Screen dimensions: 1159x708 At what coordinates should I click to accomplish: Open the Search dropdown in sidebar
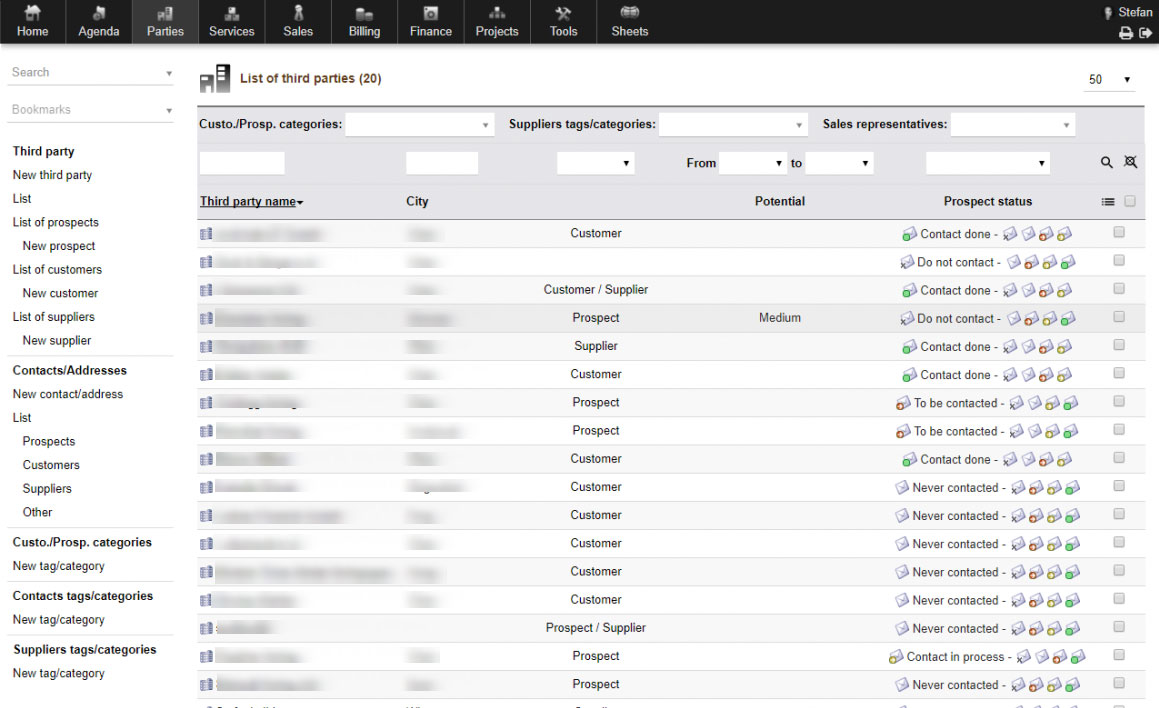91,72
